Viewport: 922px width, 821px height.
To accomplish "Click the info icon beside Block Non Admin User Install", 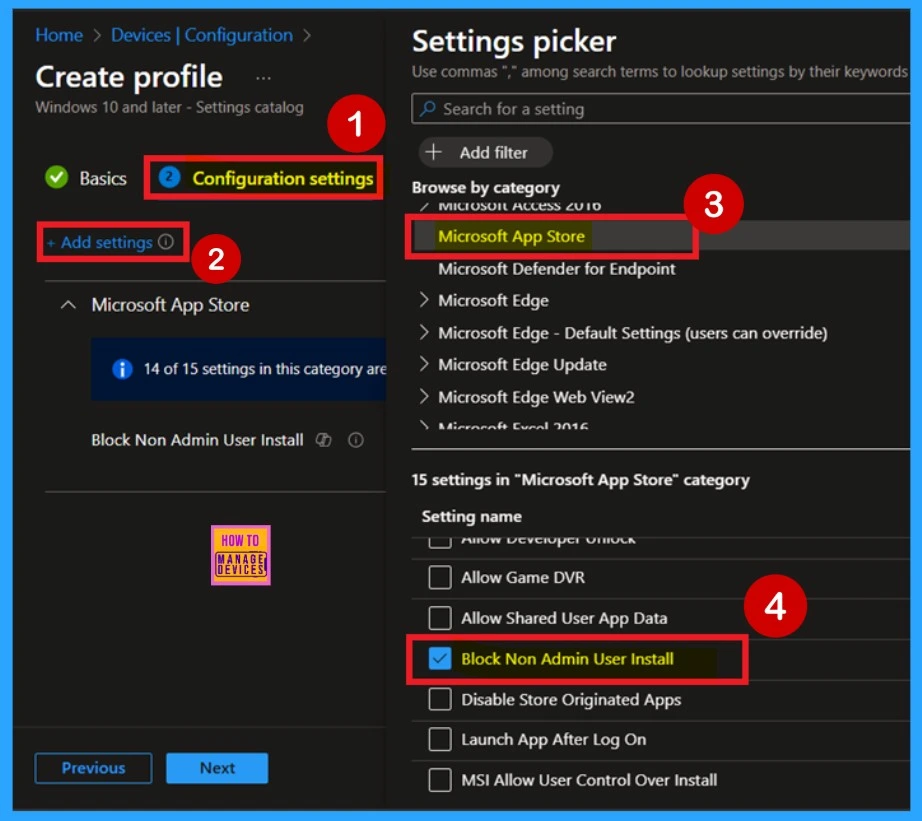I will coord(356,440).
